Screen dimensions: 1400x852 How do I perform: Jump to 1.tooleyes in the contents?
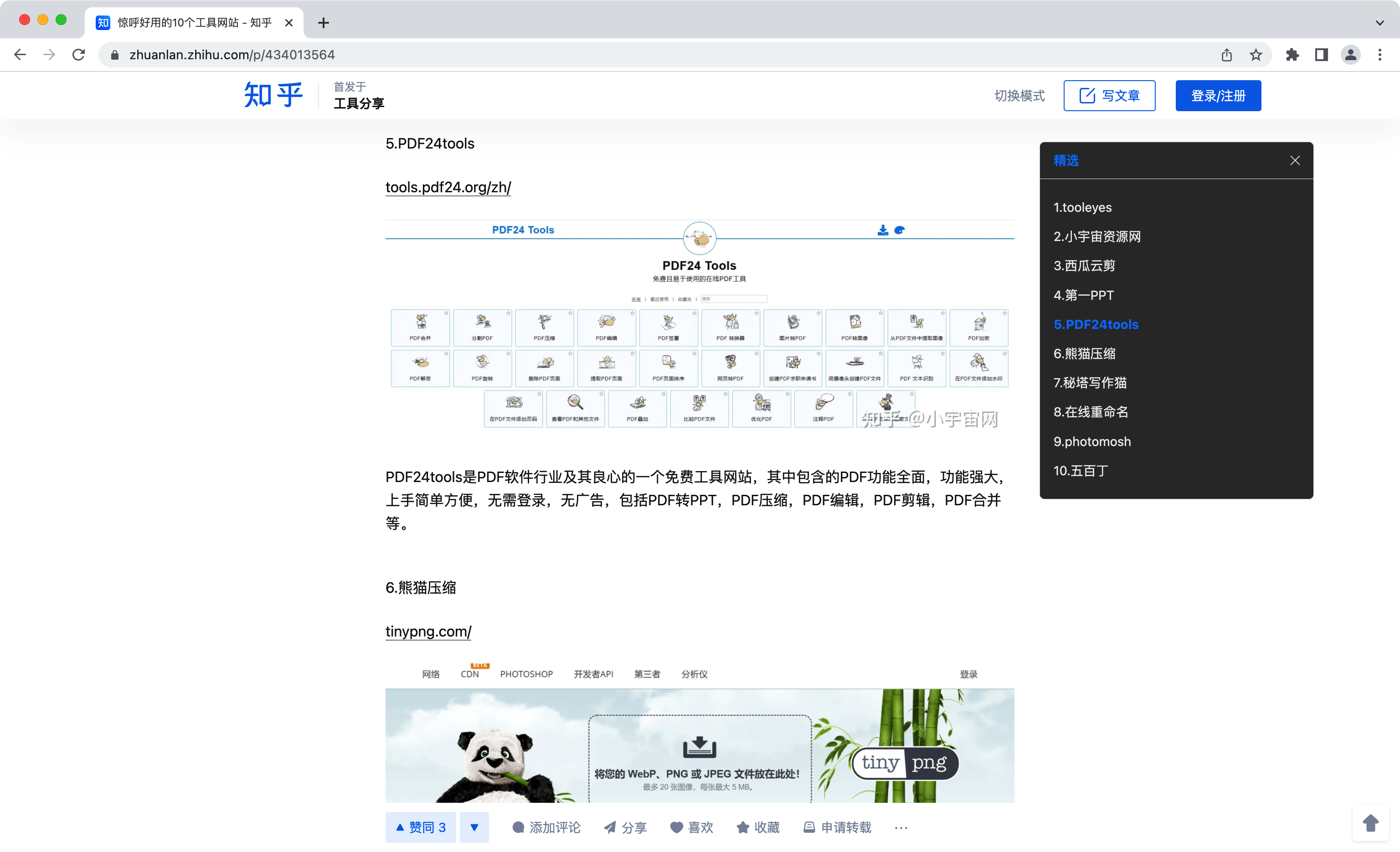pos(1082,207)
